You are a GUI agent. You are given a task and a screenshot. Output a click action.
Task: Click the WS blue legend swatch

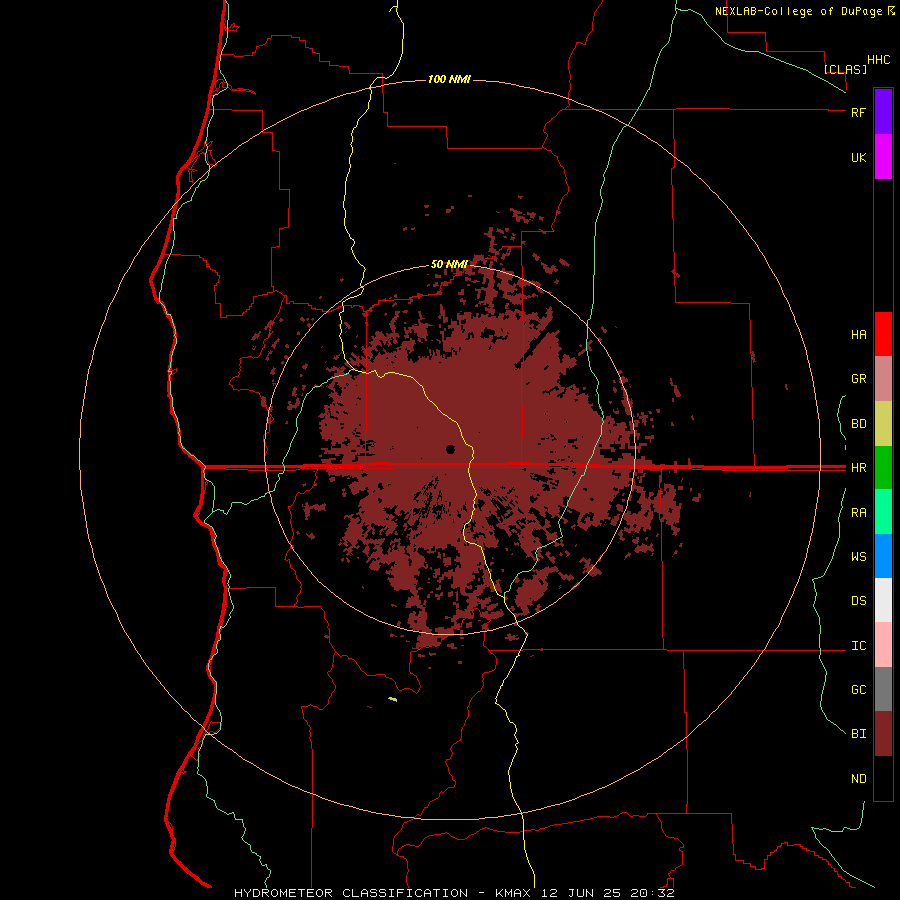coord(883,556)
